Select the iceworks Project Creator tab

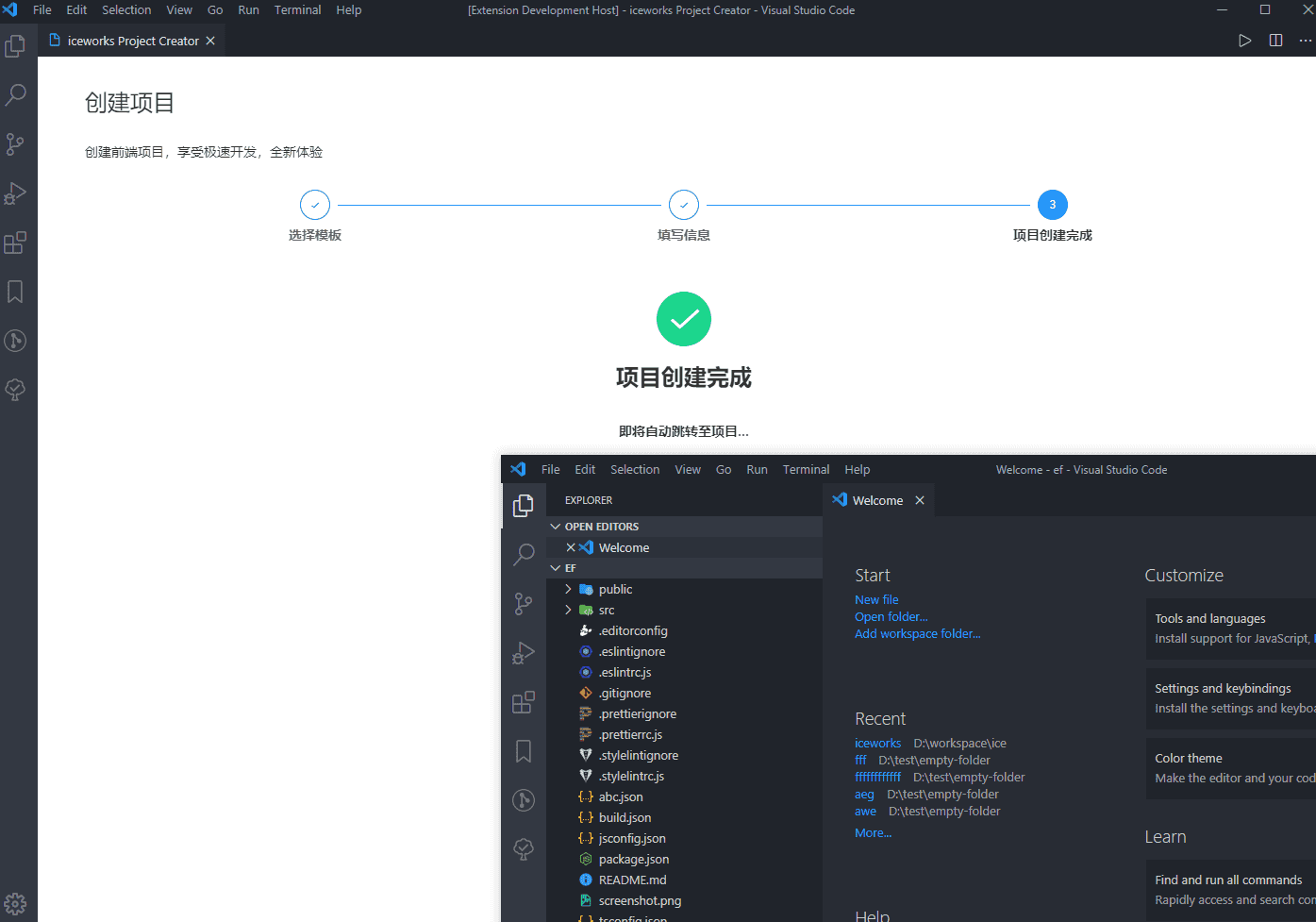[132, 41]
